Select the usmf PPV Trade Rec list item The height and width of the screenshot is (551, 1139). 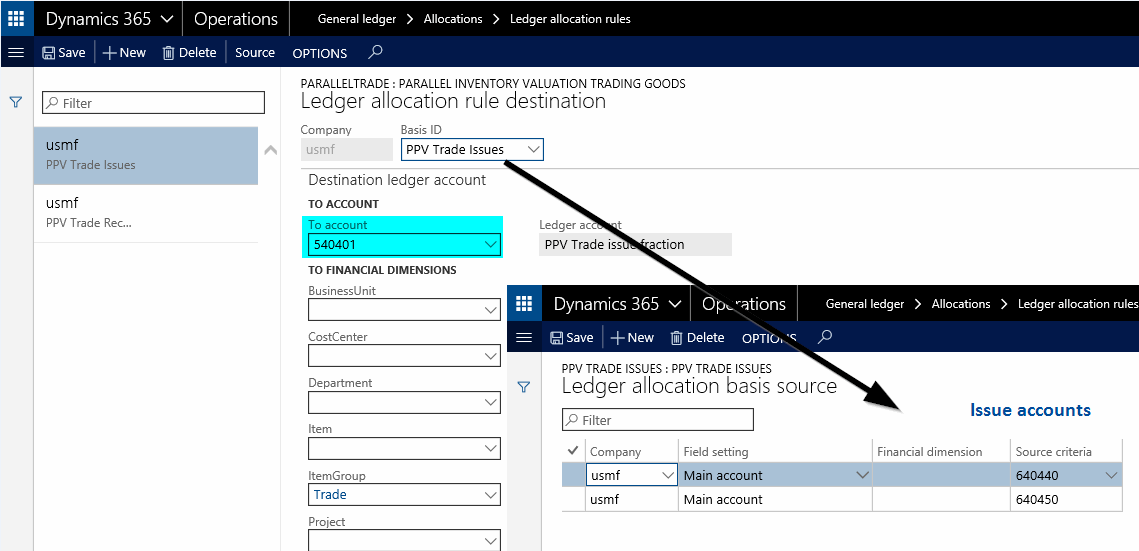pyautogui.click(x=146, y=213)
